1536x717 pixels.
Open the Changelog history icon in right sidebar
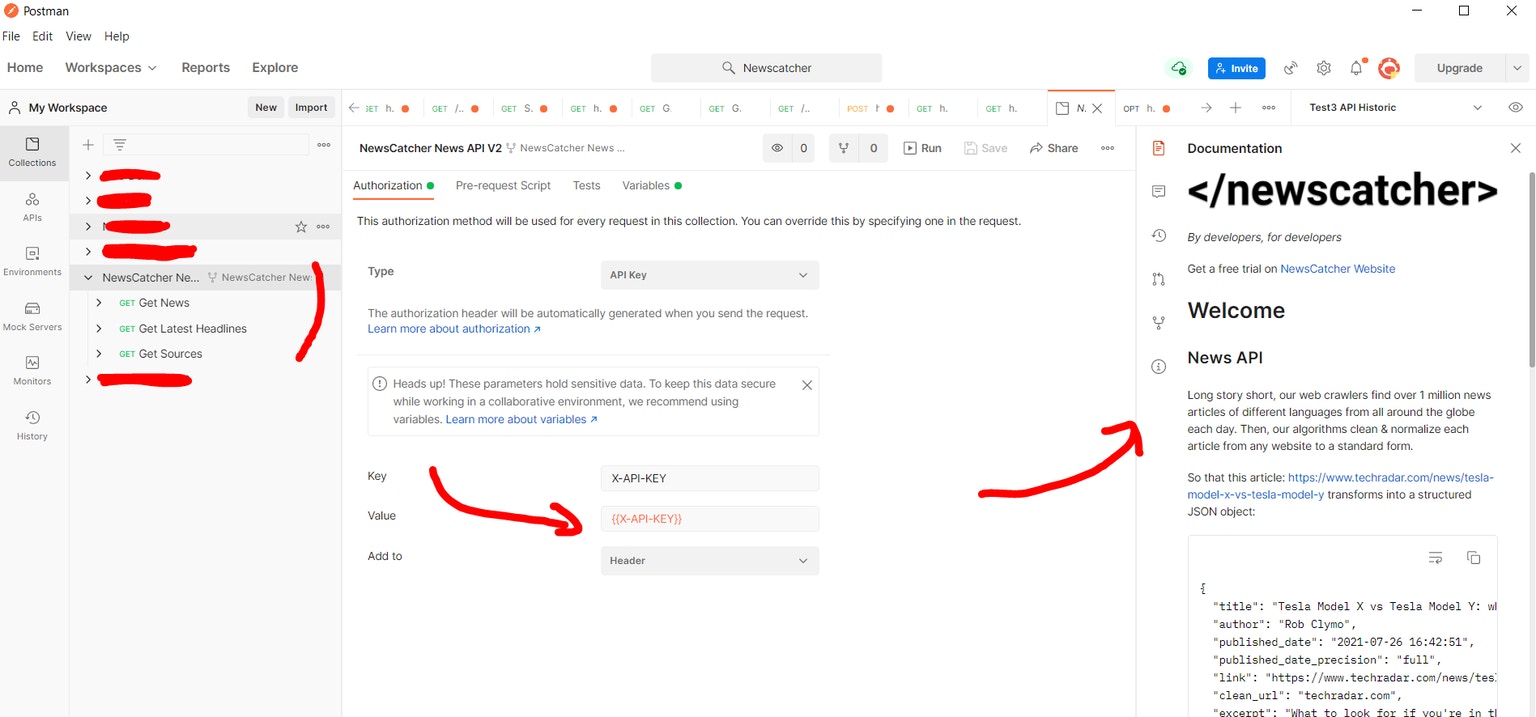point(1159,235)
